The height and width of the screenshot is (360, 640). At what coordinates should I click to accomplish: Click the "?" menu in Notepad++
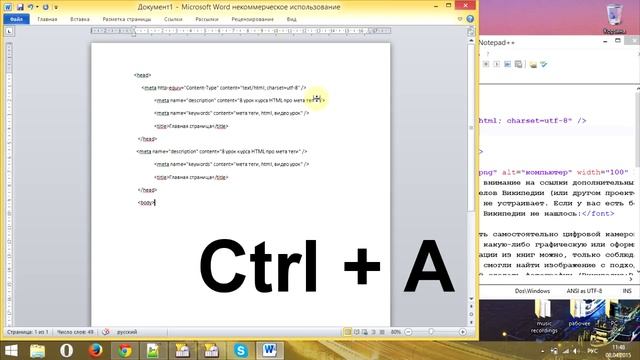487,53
